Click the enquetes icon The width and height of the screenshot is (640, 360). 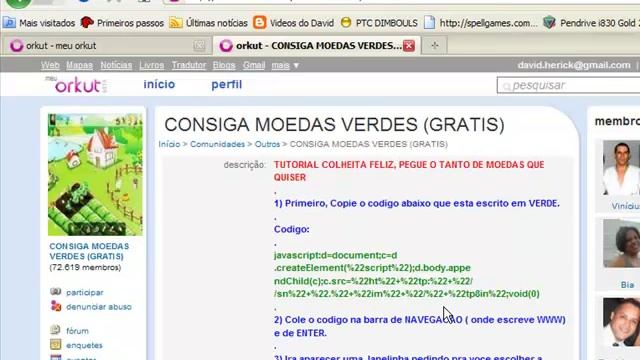coord(56,344)
